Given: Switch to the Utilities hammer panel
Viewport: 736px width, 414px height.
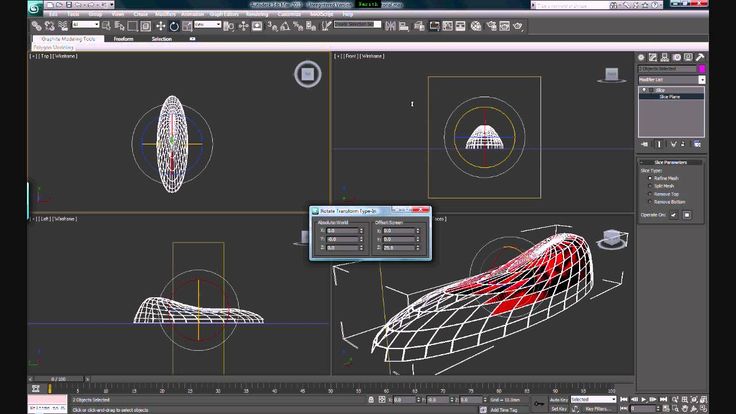Looking at the screenshot, I should click(x=700, y=57).
